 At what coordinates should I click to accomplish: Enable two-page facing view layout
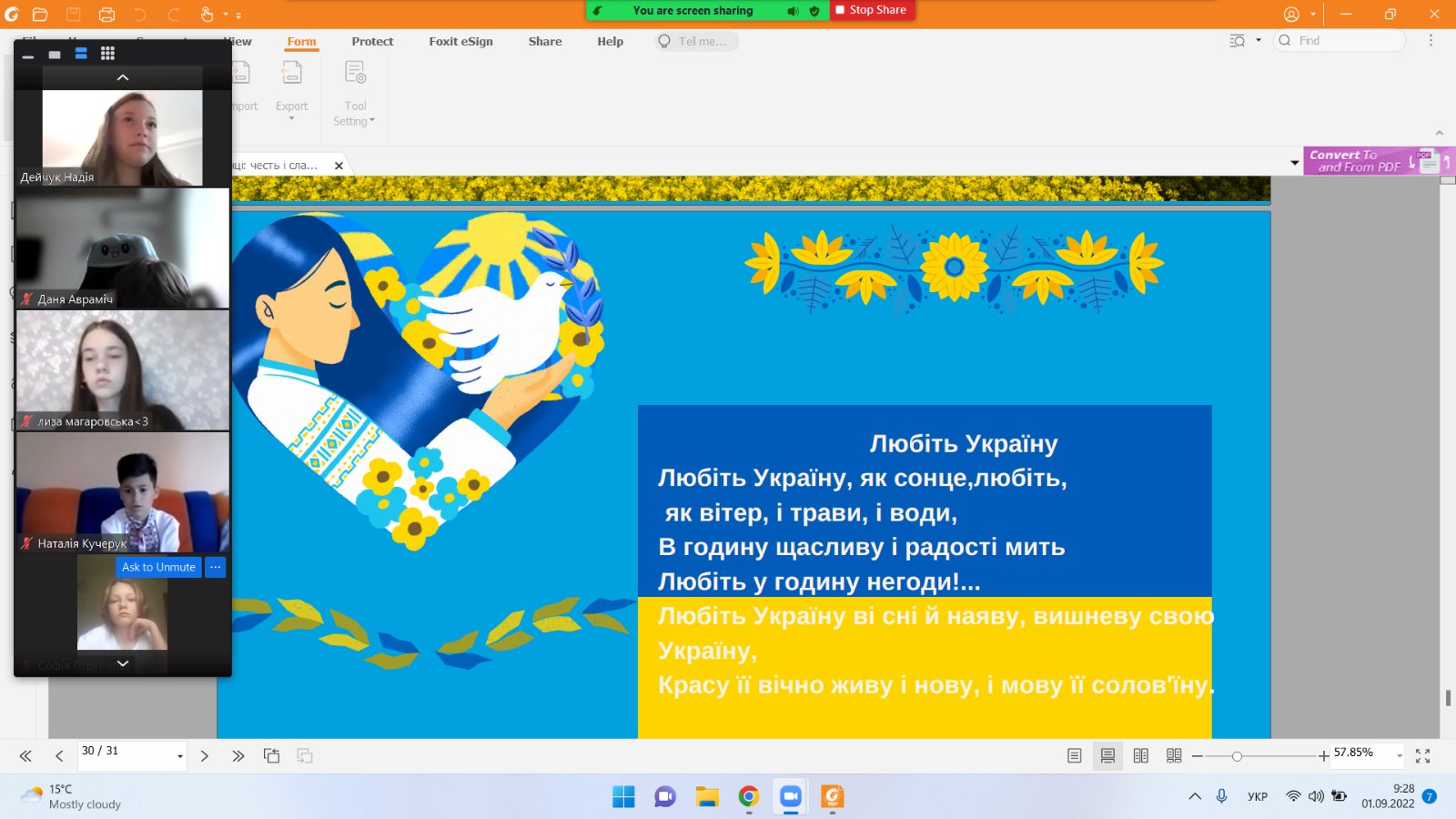click(x=1141, y=756)
